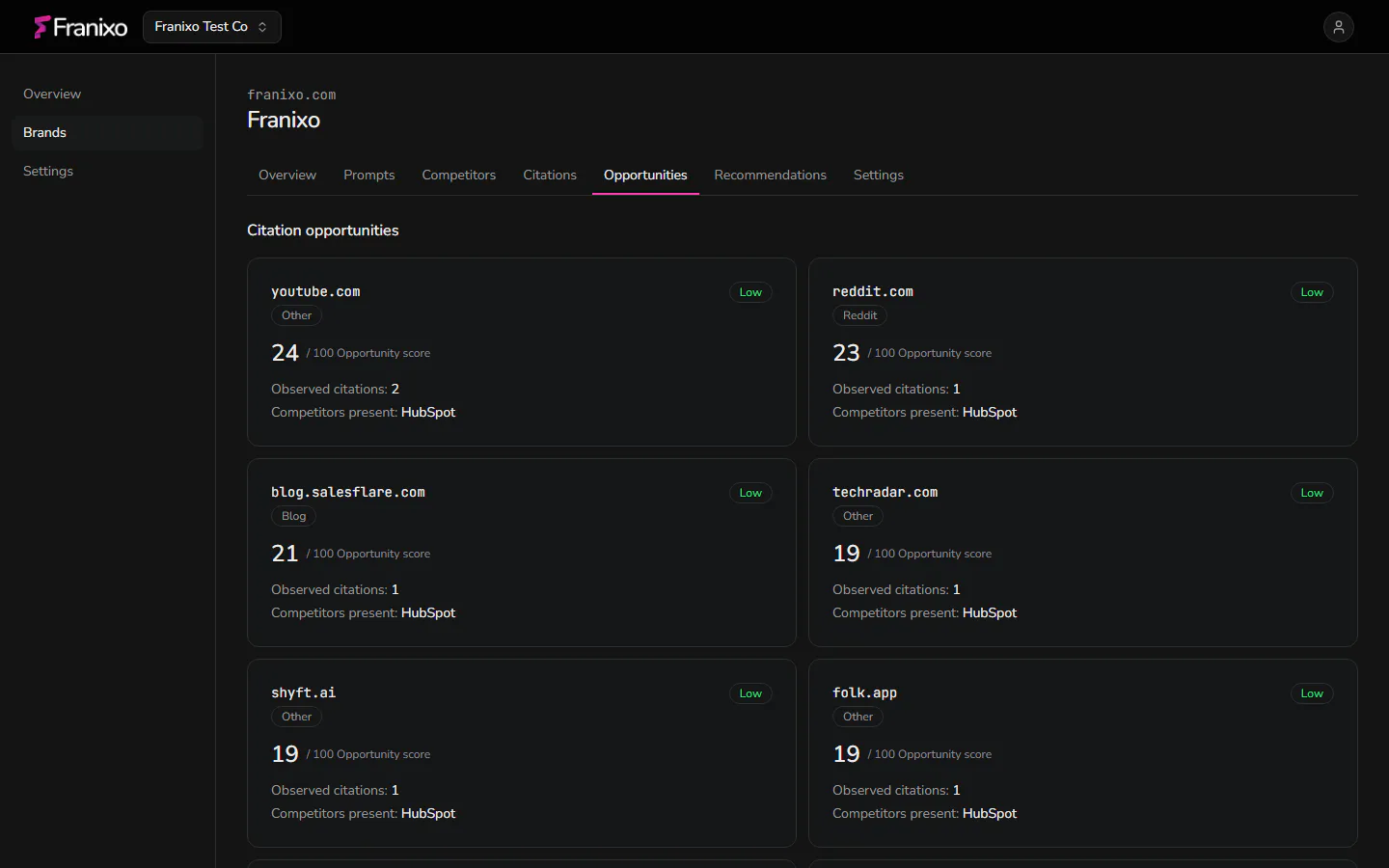Click the Other tag under shyft.ai
Screen dimensions: 1389x868
click(297, 717)
